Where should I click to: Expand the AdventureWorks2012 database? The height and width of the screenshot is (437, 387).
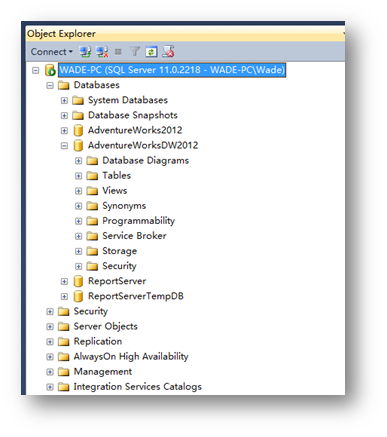point(64,131)
